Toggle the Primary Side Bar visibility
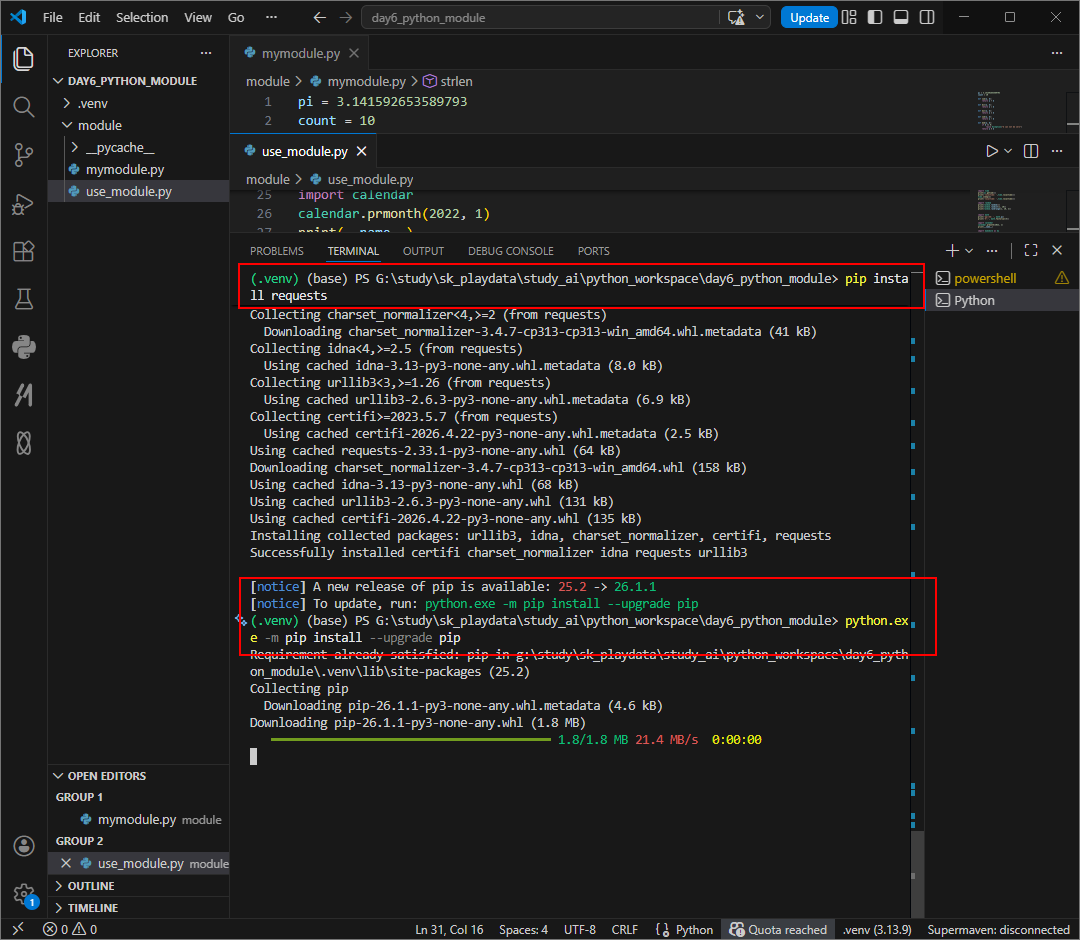The image size is (1080, 940). [x=875, y=18]
